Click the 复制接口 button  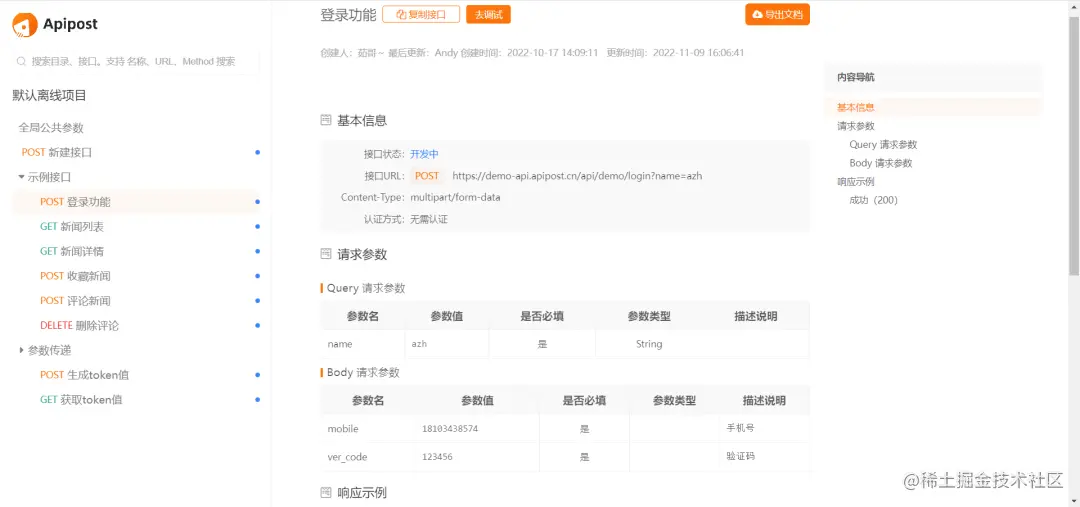coord(421,14)
